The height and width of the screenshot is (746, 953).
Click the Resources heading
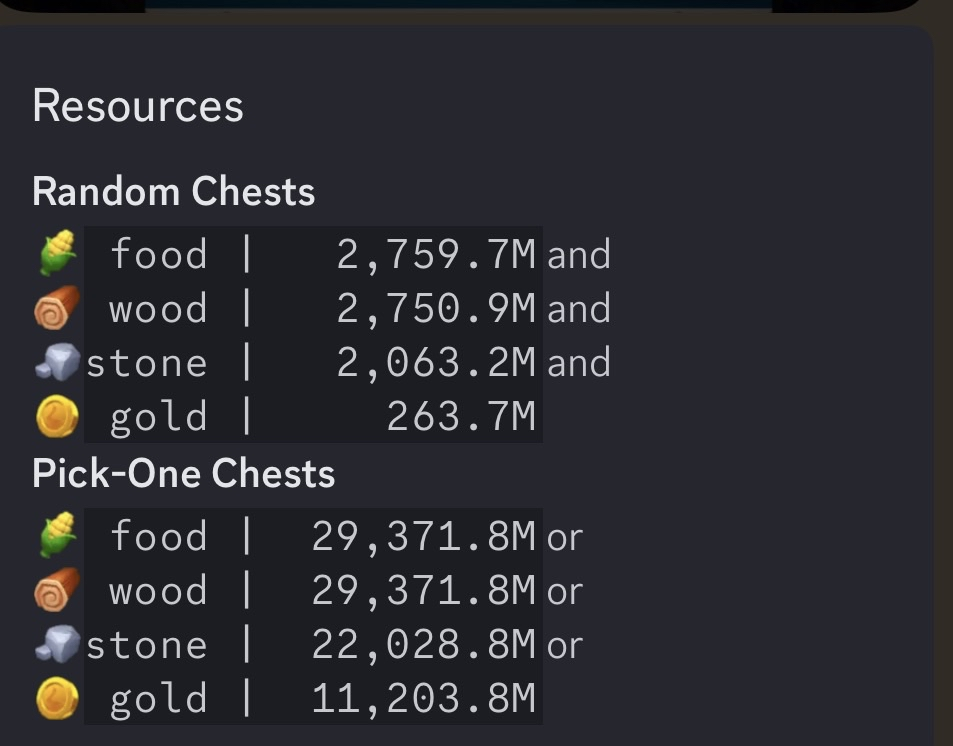pos(138,106)
